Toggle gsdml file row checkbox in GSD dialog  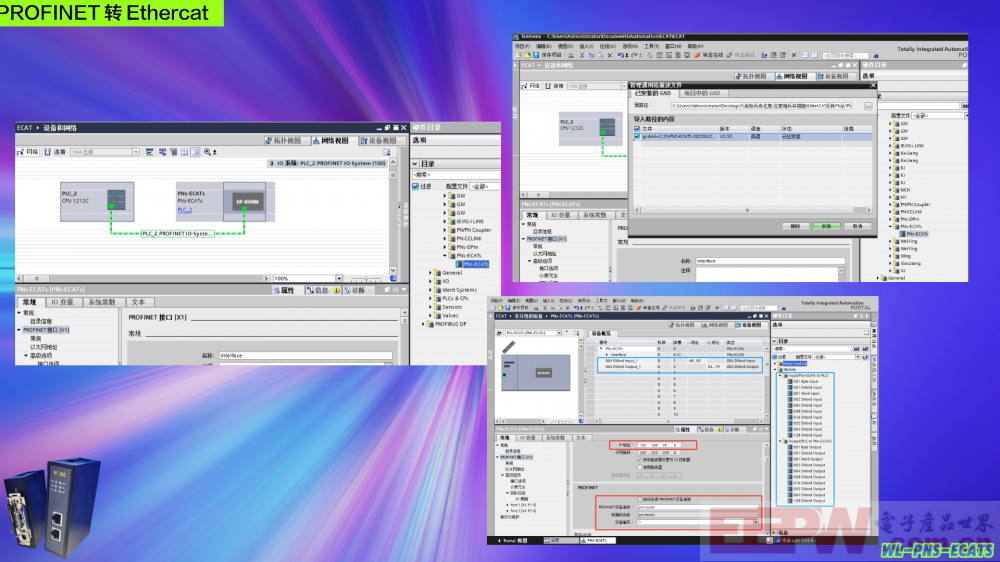coord(636,137)
